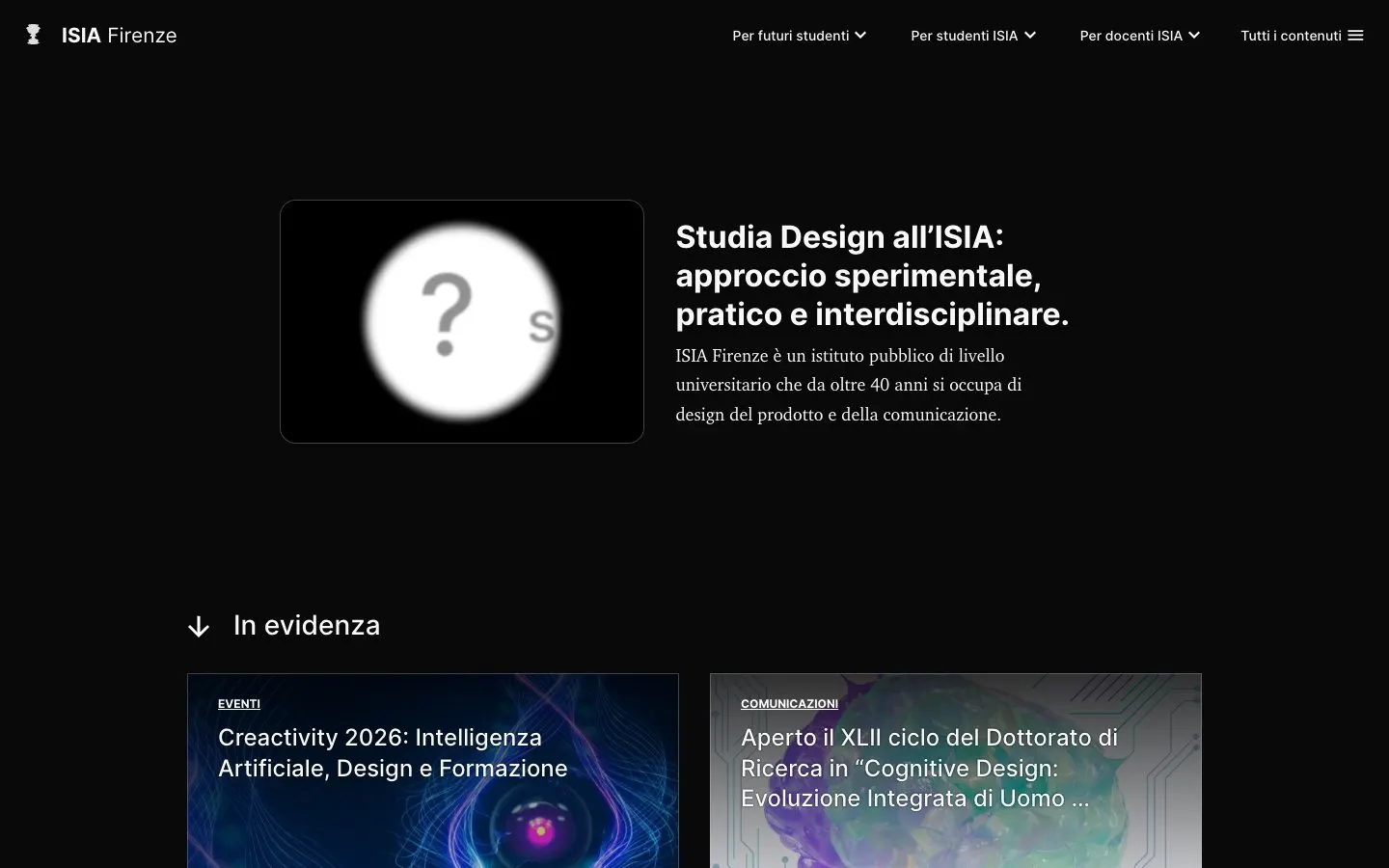Expand the Per docenti ISIA menu
The image size is (1389, 868).
click(x=1139, y=36)
